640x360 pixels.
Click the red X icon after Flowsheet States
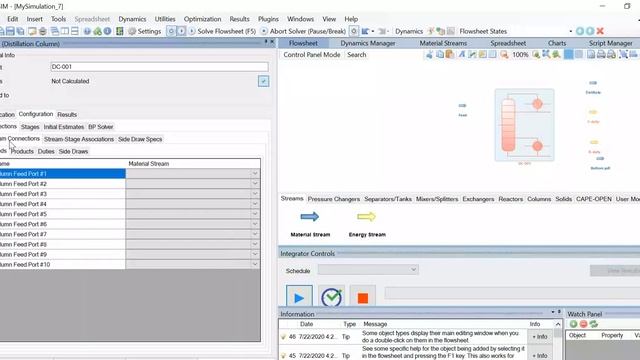point(600,31)
